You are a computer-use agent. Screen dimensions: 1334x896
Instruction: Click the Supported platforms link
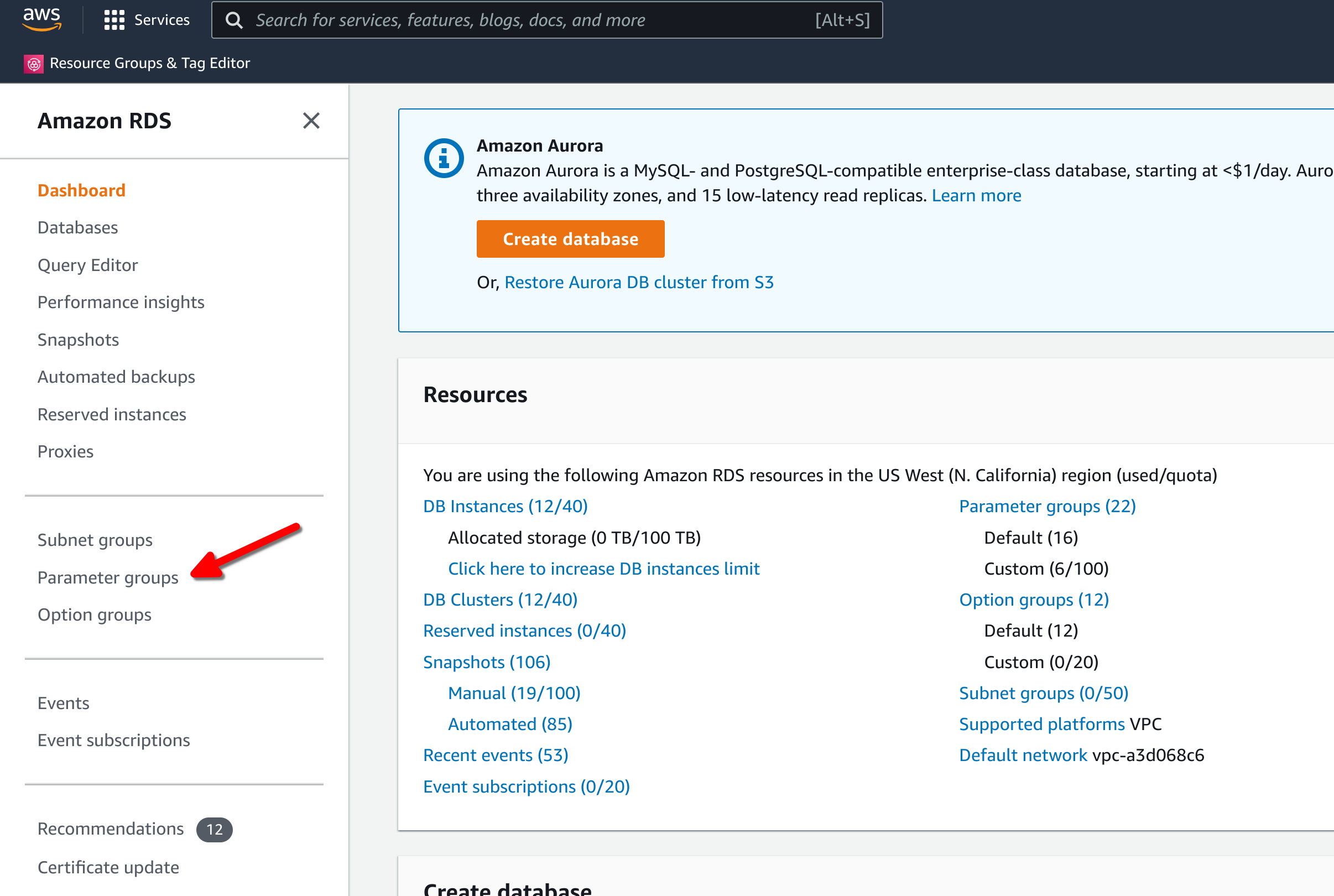click(x=1042, y=724)
